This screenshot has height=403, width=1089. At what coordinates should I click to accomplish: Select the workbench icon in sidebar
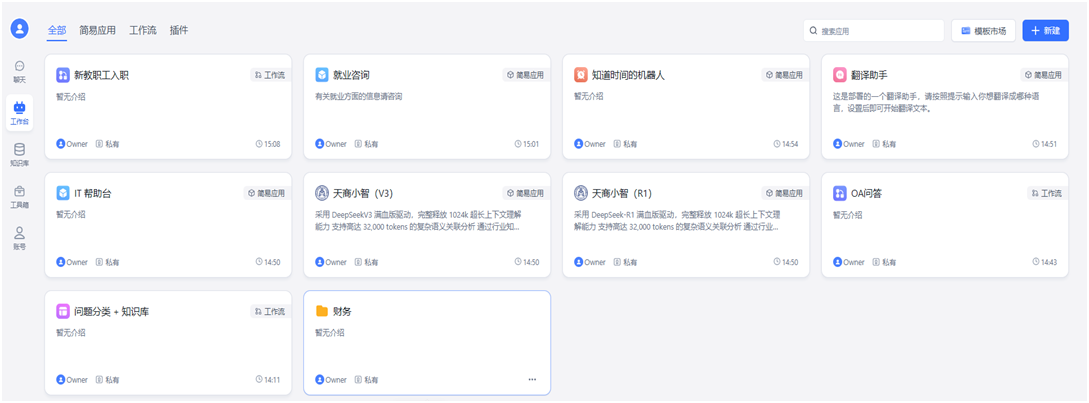19,112
